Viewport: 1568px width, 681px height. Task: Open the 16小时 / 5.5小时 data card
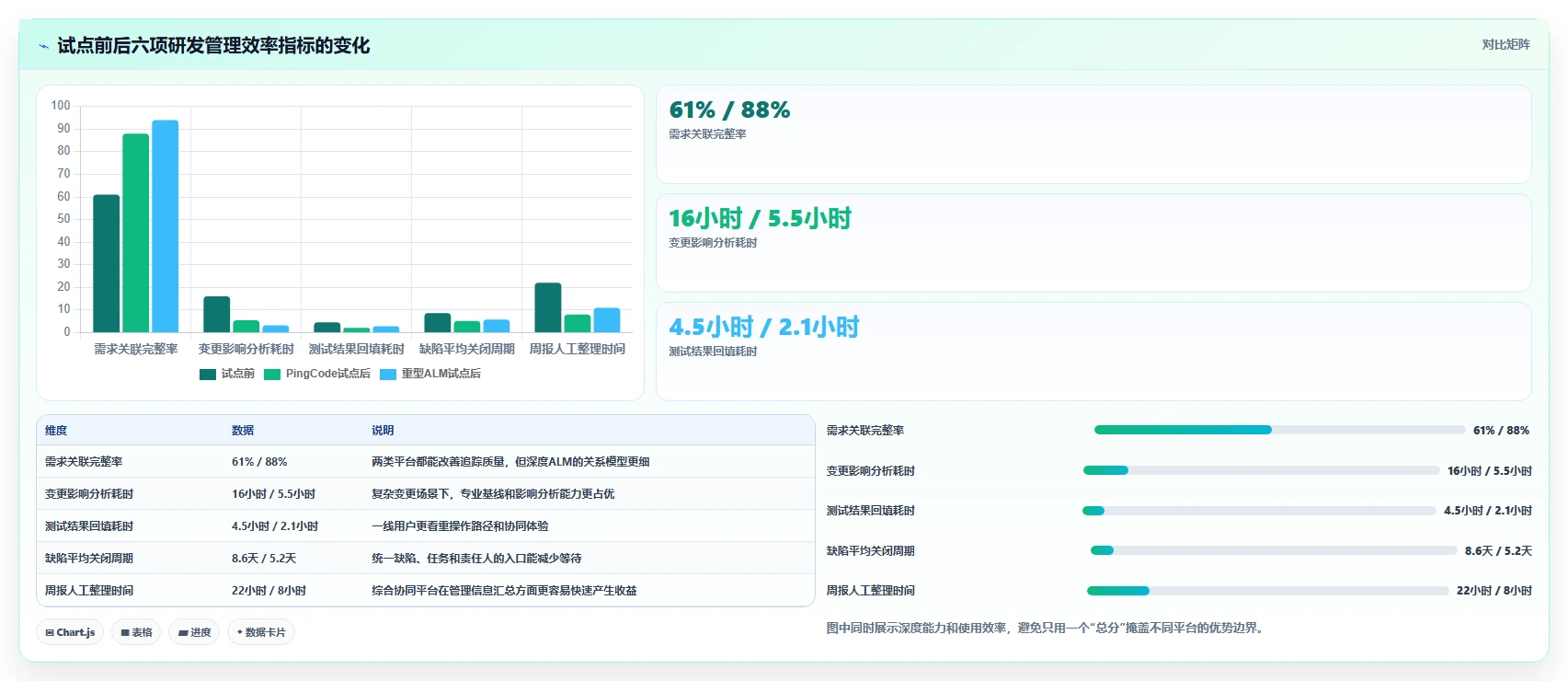point(1093,243)
